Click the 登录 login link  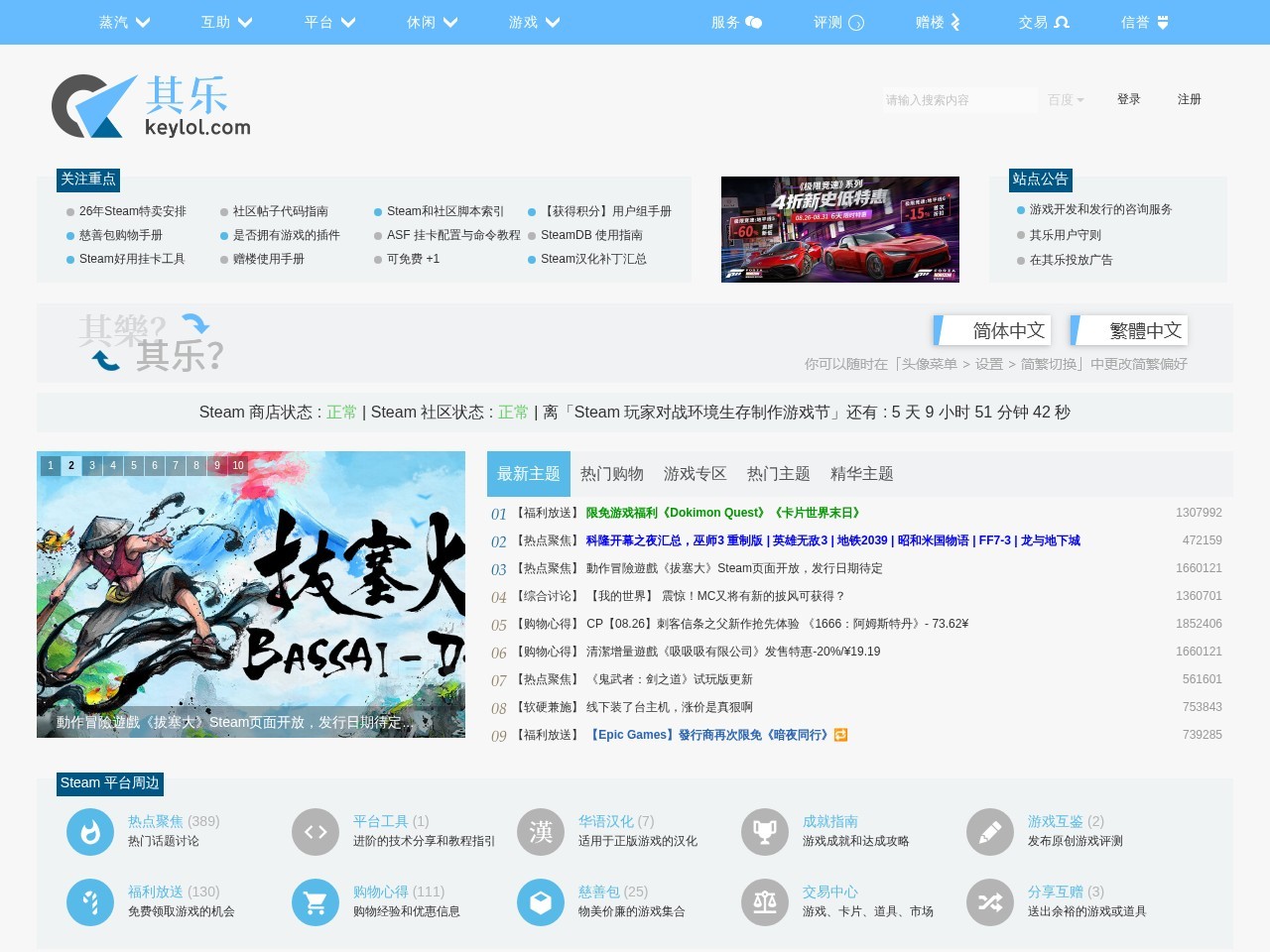[x=1129, y=99]
